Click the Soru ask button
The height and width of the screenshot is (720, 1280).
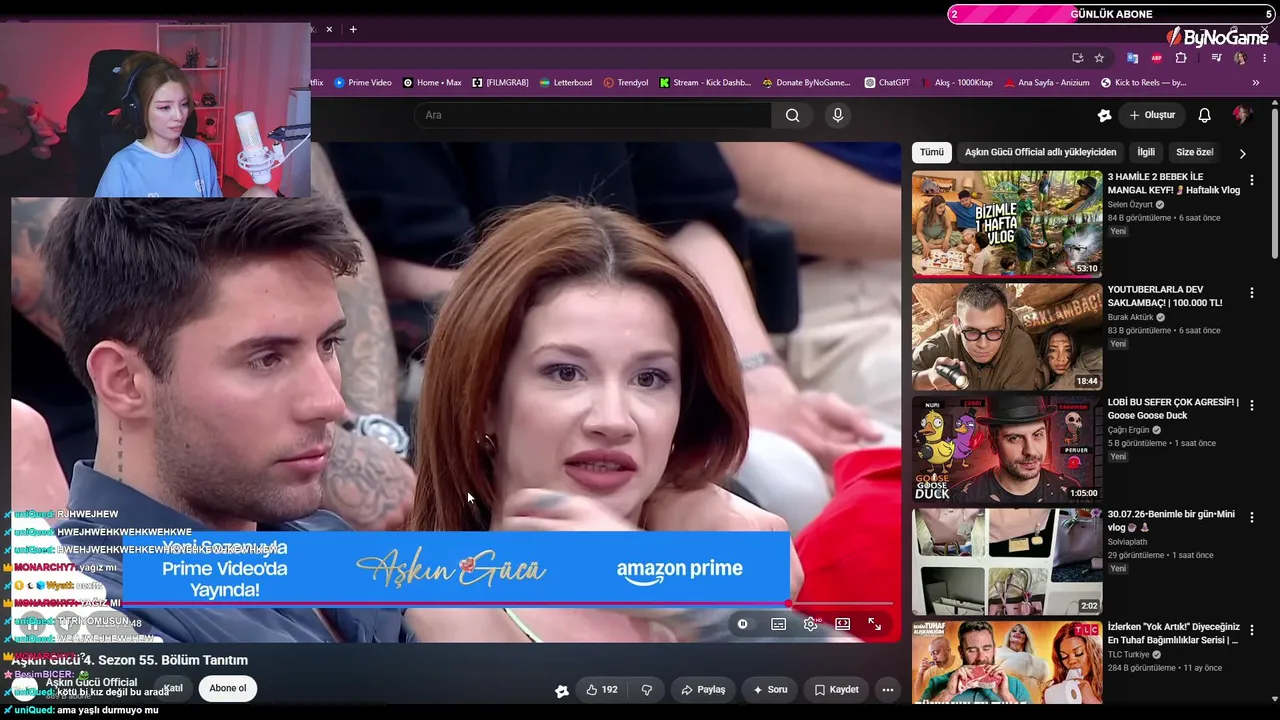[770, 690]
